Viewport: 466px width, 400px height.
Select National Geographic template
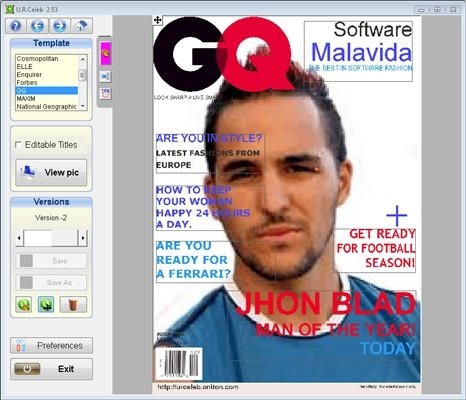(x=46, y=107)
